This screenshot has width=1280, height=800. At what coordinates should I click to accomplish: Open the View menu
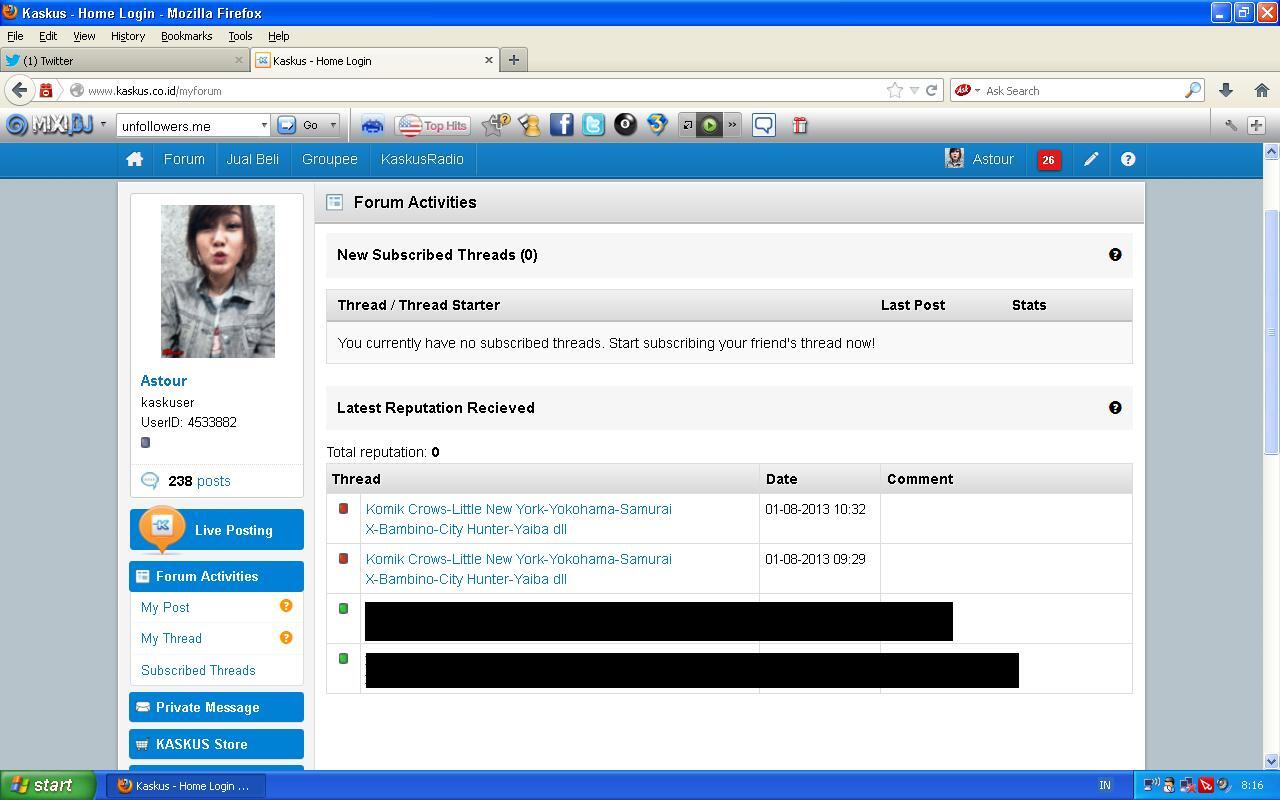click(84, 36)
